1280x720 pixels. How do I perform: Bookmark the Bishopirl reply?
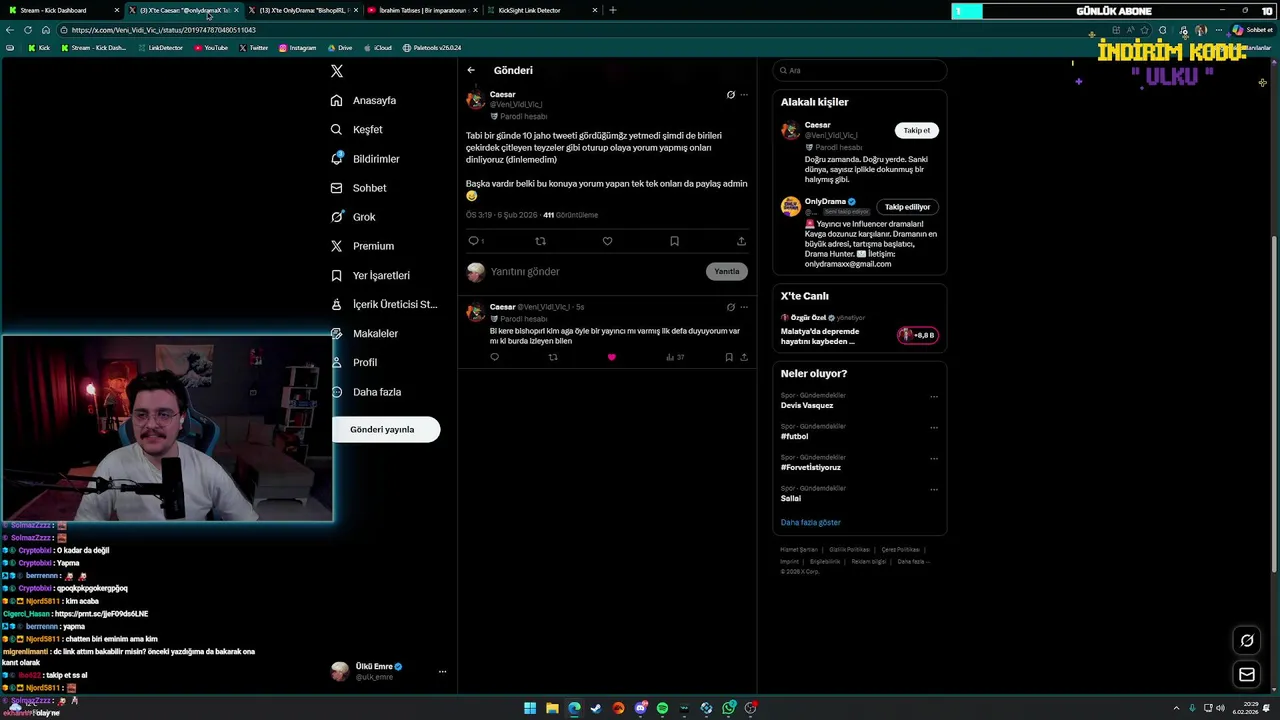(x=729, y=357)
